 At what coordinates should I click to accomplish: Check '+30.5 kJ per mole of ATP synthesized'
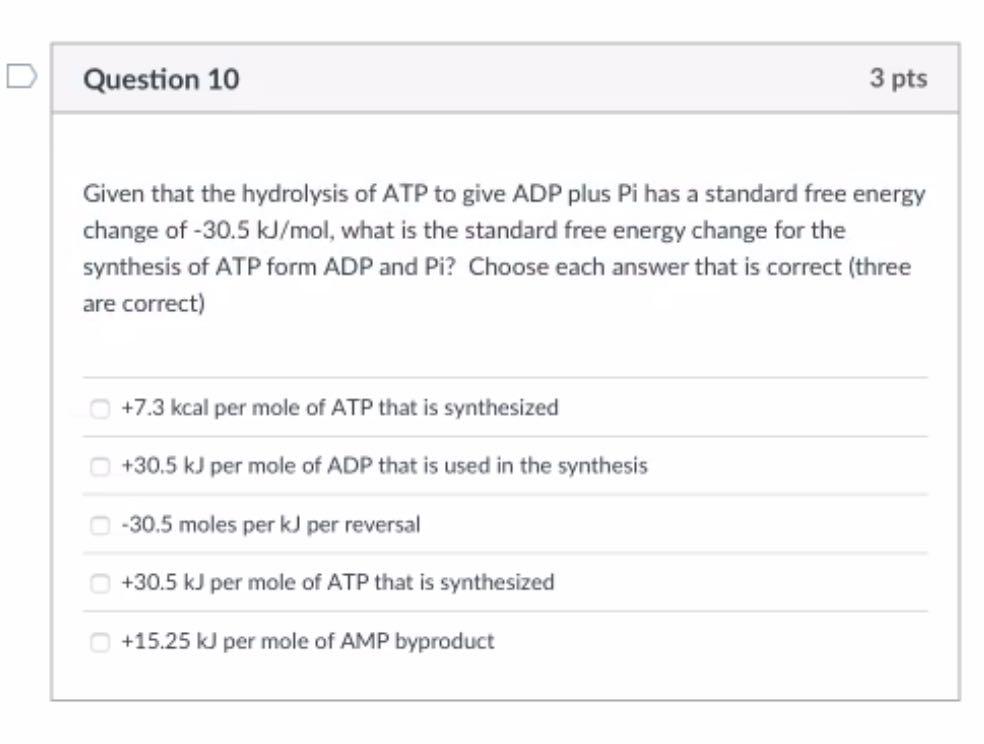pos(99,583)
